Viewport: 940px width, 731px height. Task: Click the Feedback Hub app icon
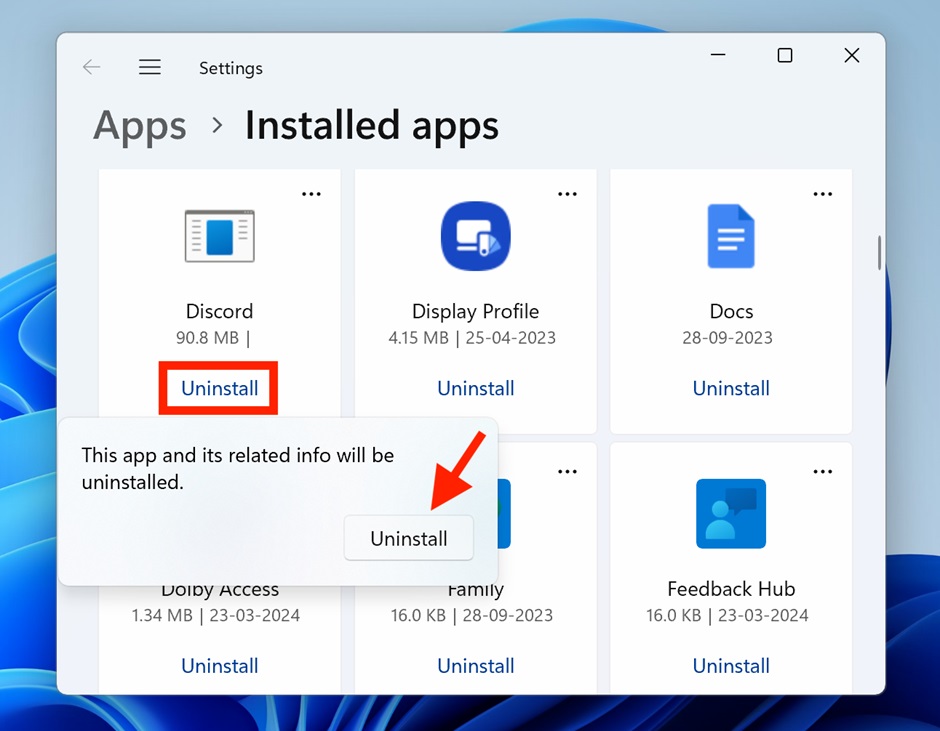pos(731,513)
